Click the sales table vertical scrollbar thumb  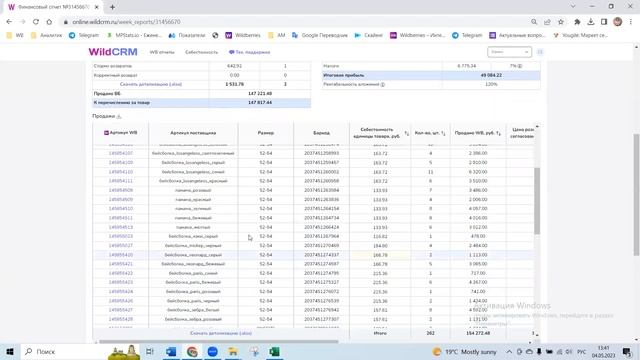(537, 200)
